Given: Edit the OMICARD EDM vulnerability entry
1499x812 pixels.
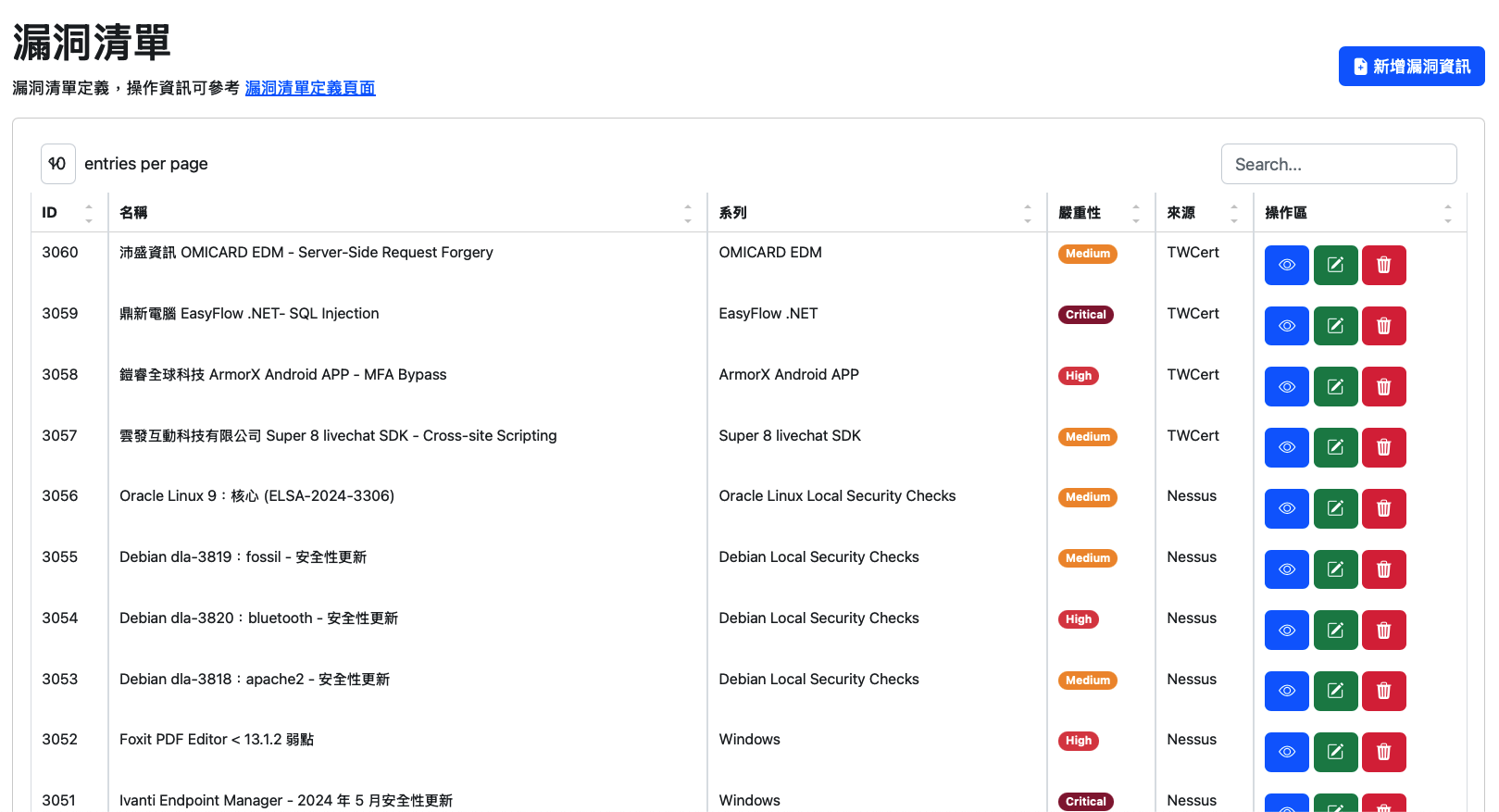Looking at the screenshot, I should [1335, 265].
